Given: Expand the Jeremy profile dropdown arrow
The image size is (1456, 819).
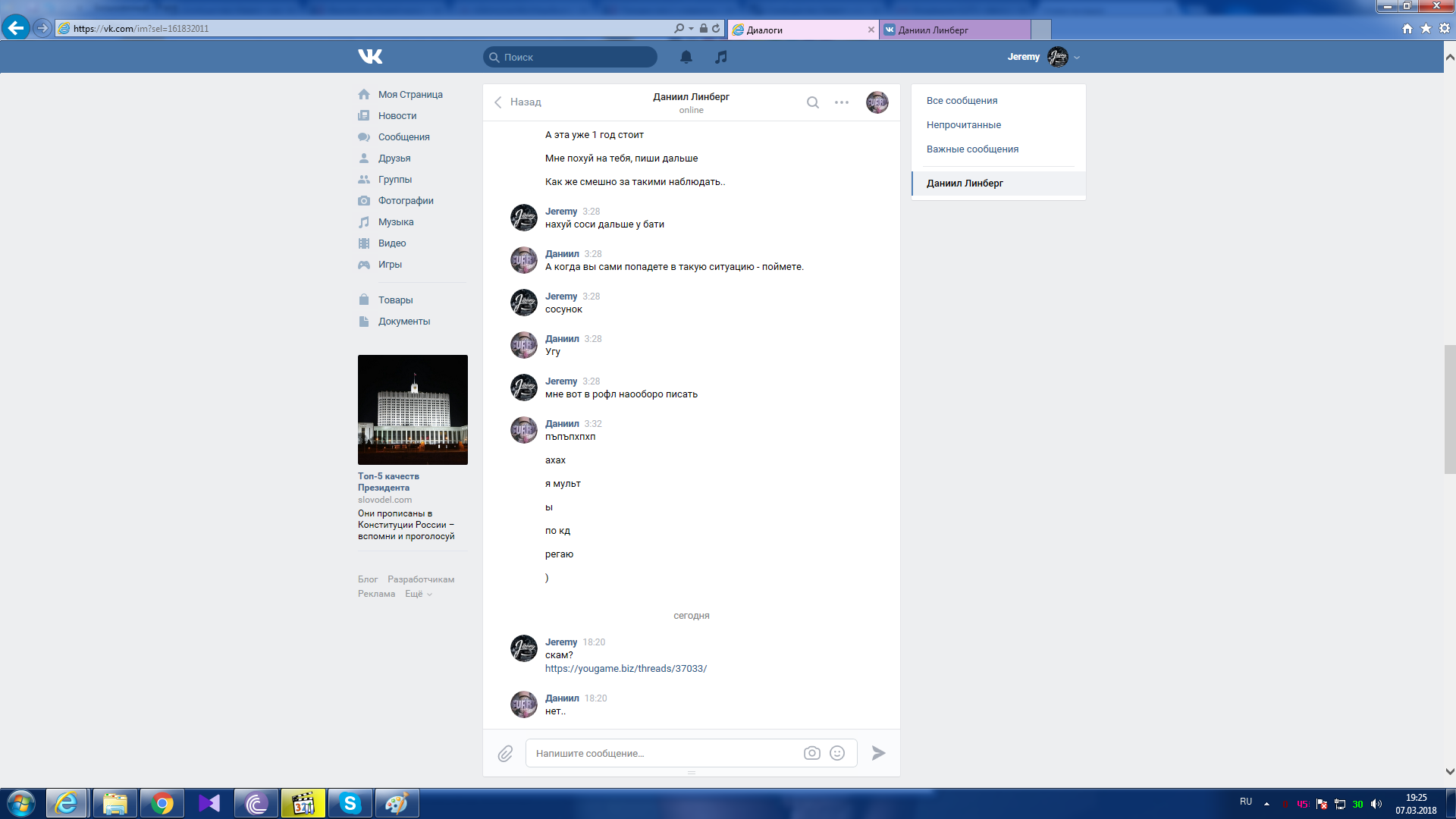Looking at the screenshot, I should 1077,58.
